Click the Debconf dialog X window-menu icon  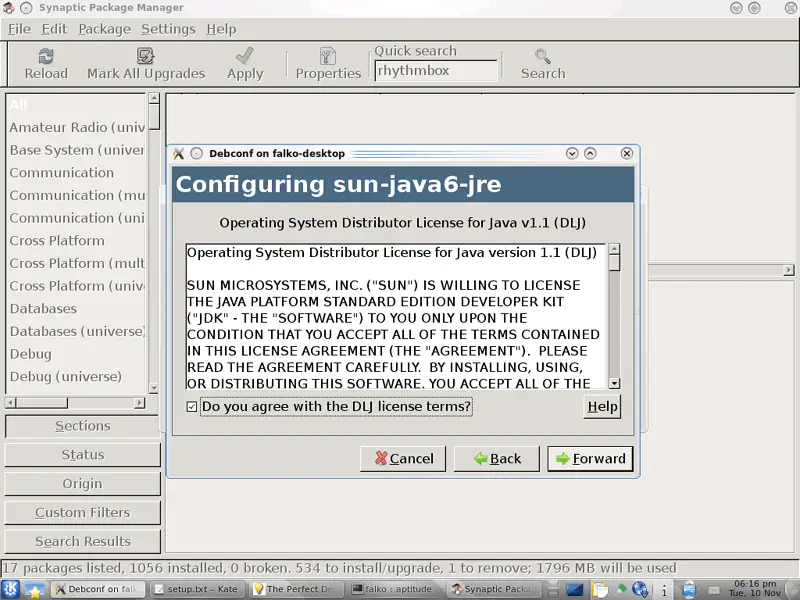[x=178, y=154]
